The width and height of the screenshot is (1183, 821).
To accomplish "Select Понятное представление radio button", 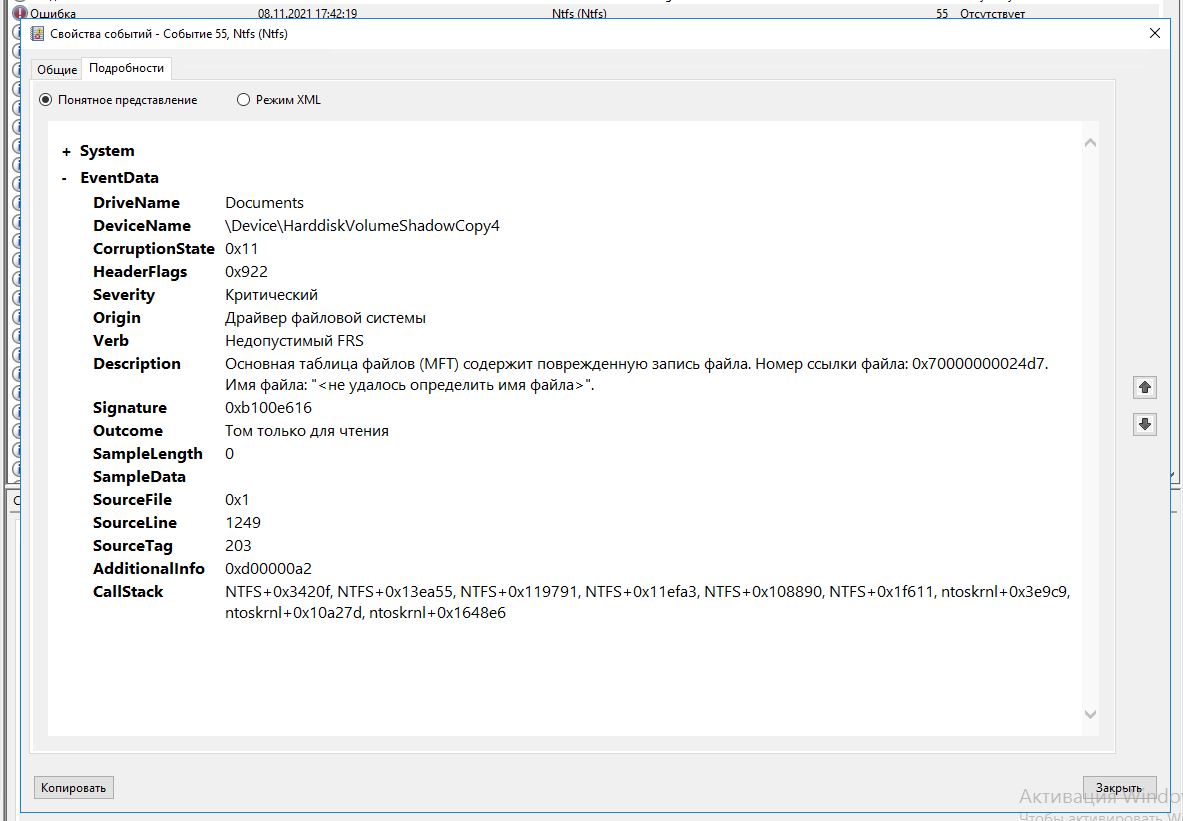I will click(x=118, y=100).
